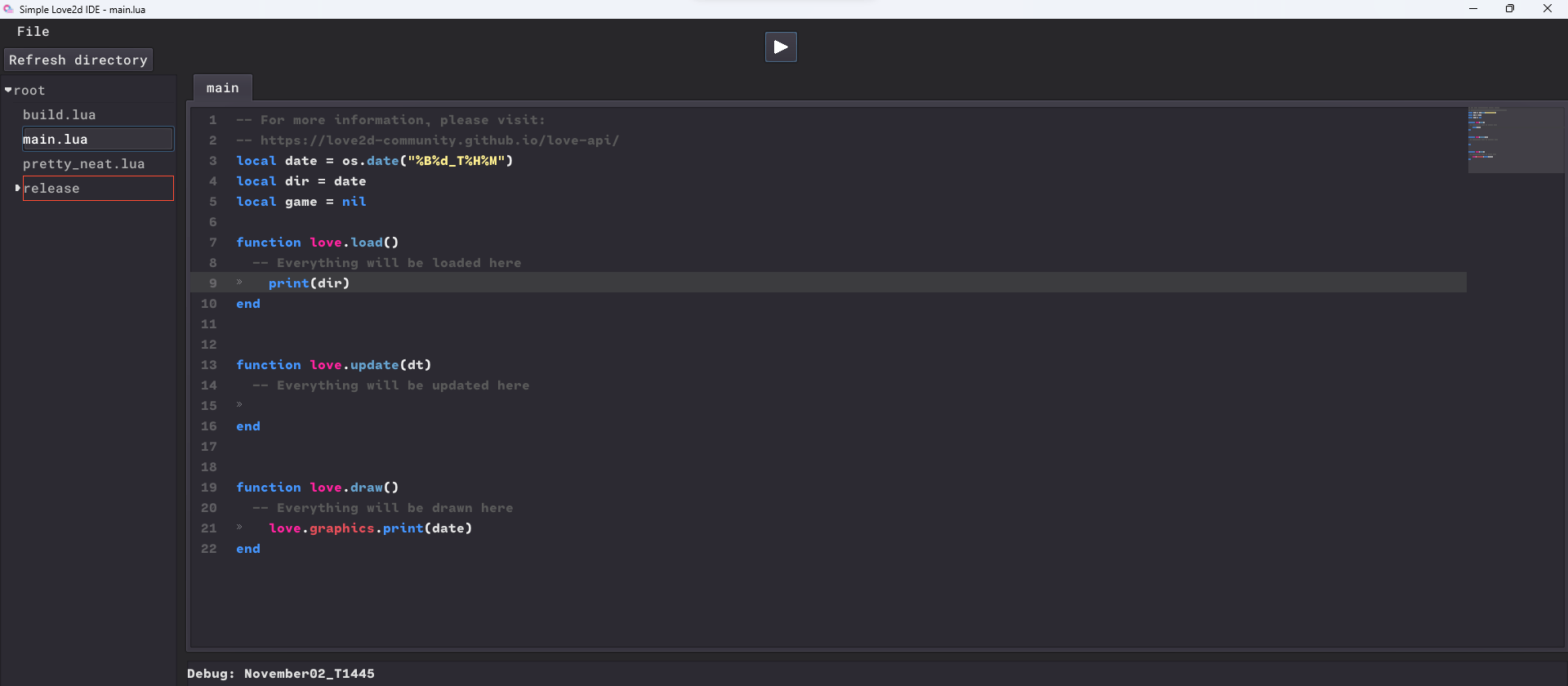Click the fold marker on line 9
This screenshot has width=1568, height=686.
pos(239,283)
